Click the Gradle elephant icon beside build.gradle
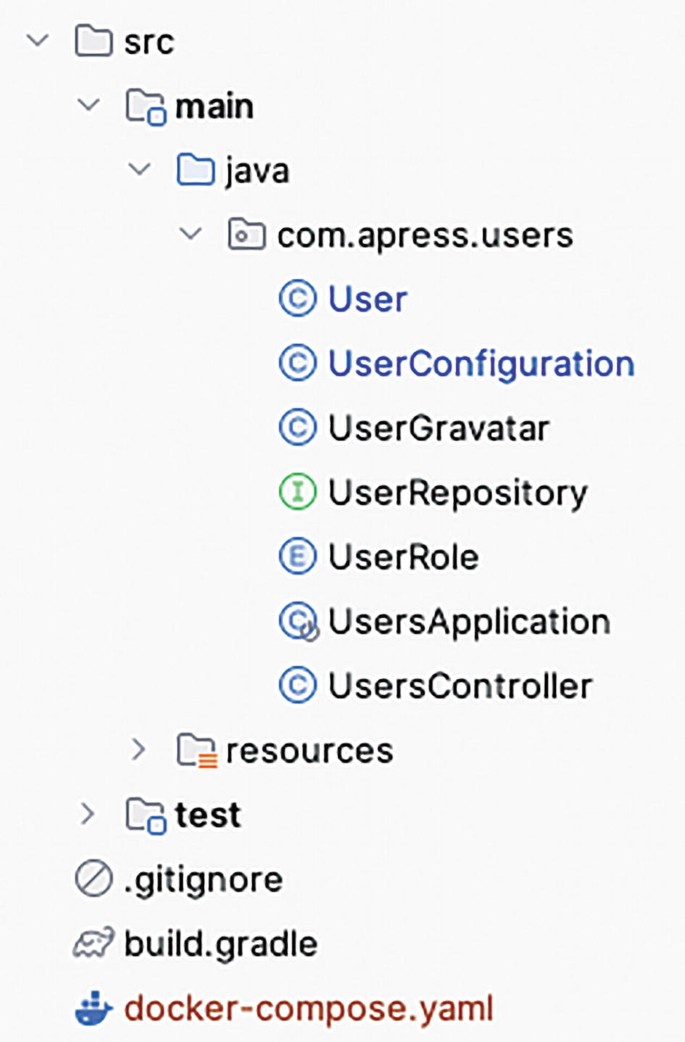 pos(95,943)
